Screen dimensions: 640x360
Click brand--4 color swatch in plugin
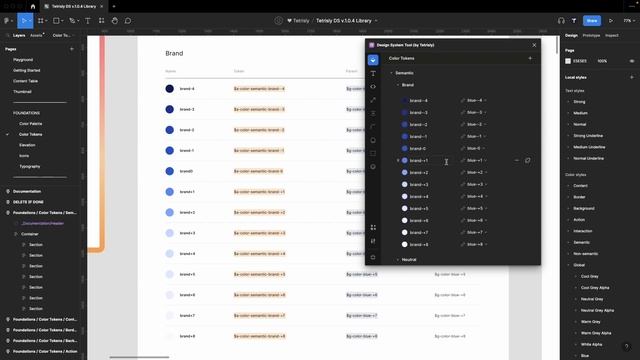point(404,100)
